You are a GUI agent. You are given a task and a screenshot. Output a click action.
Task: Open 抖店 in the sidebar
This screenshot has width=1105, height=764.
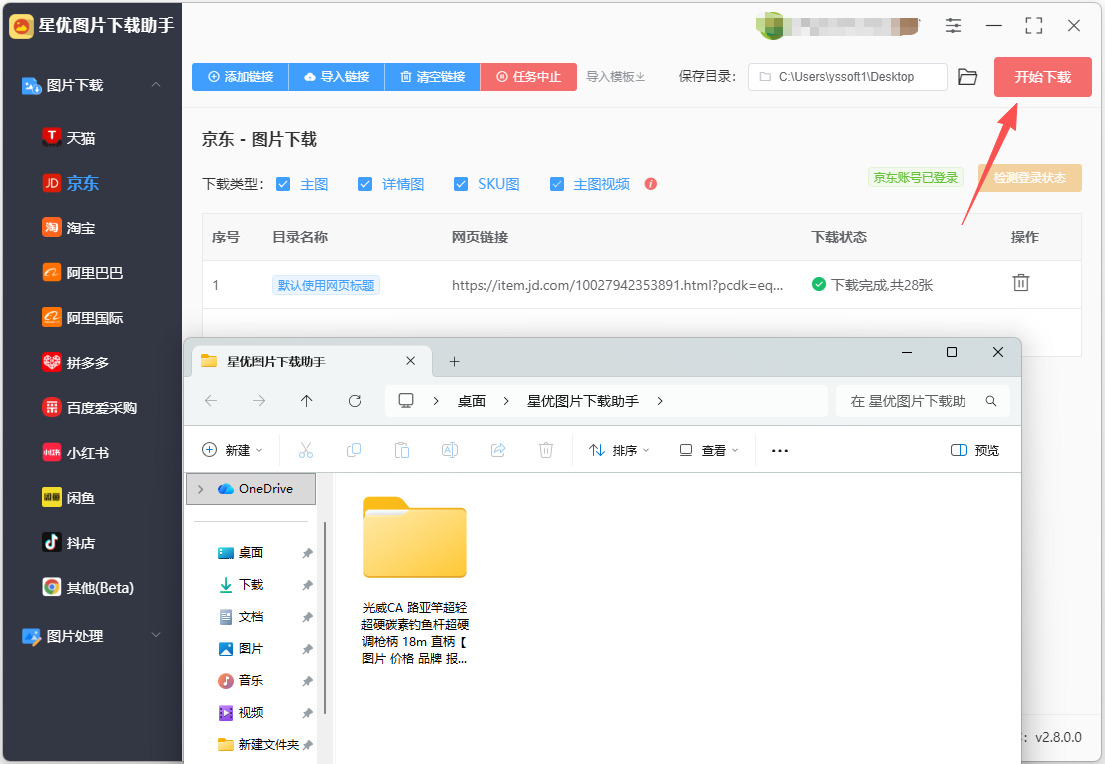click(x=69, y=543)
